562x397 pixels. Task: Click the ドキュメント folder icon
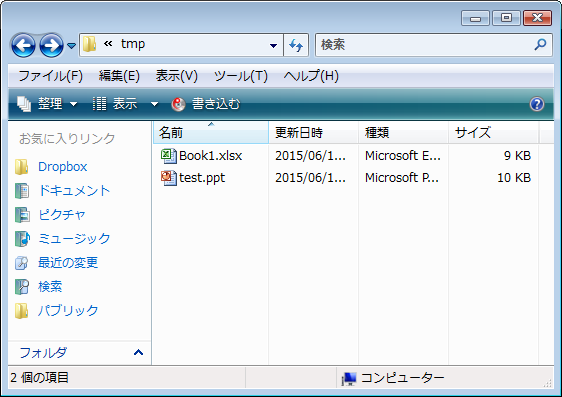point(22,191)
